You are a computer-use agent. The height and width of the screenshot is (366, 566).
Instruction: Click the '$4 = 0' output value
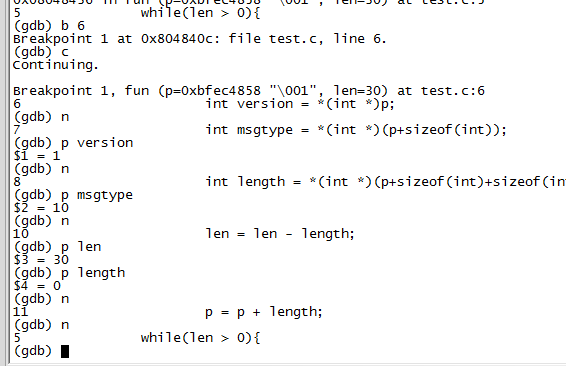click(37, 286)
